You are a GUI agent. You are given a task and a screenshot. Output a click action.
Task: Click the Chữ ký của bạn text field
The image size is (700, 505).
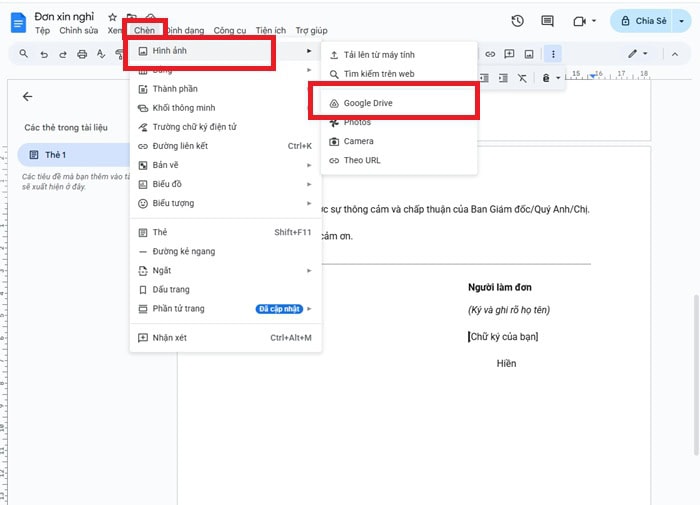tap(505, 337)
